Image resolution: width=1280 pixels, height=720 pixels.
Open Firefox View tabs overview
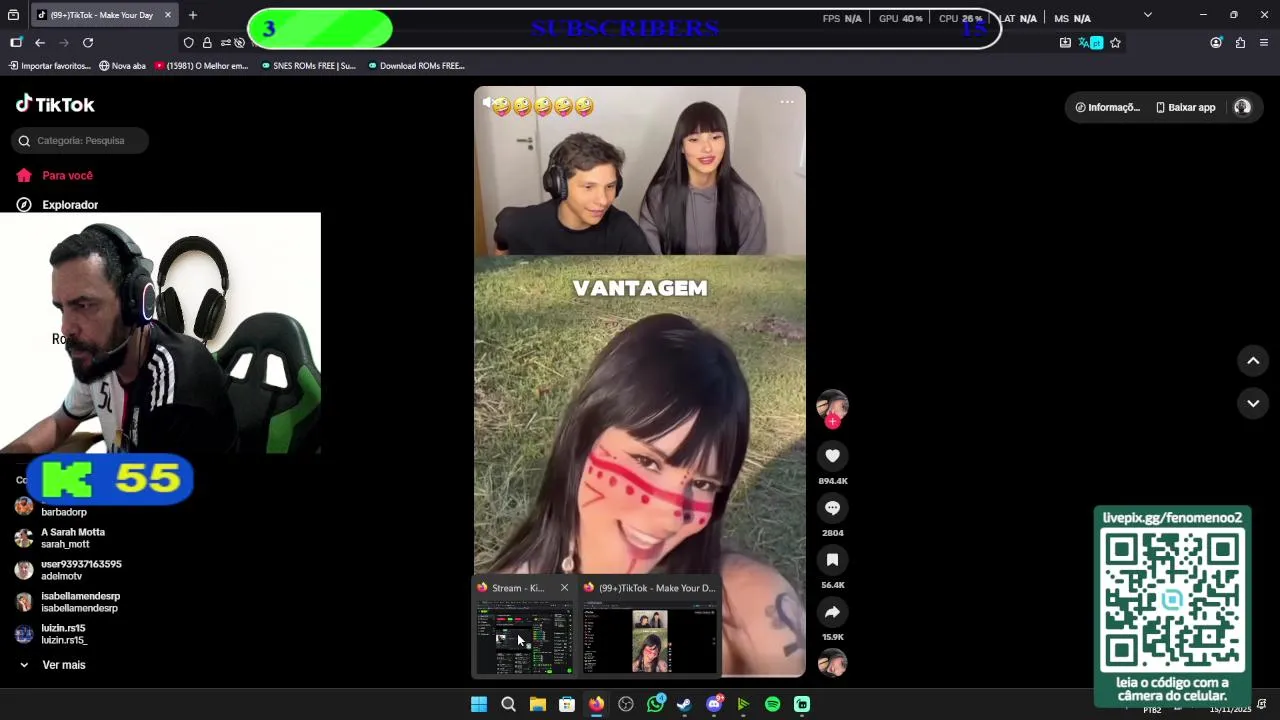click(x=13, y=15)
